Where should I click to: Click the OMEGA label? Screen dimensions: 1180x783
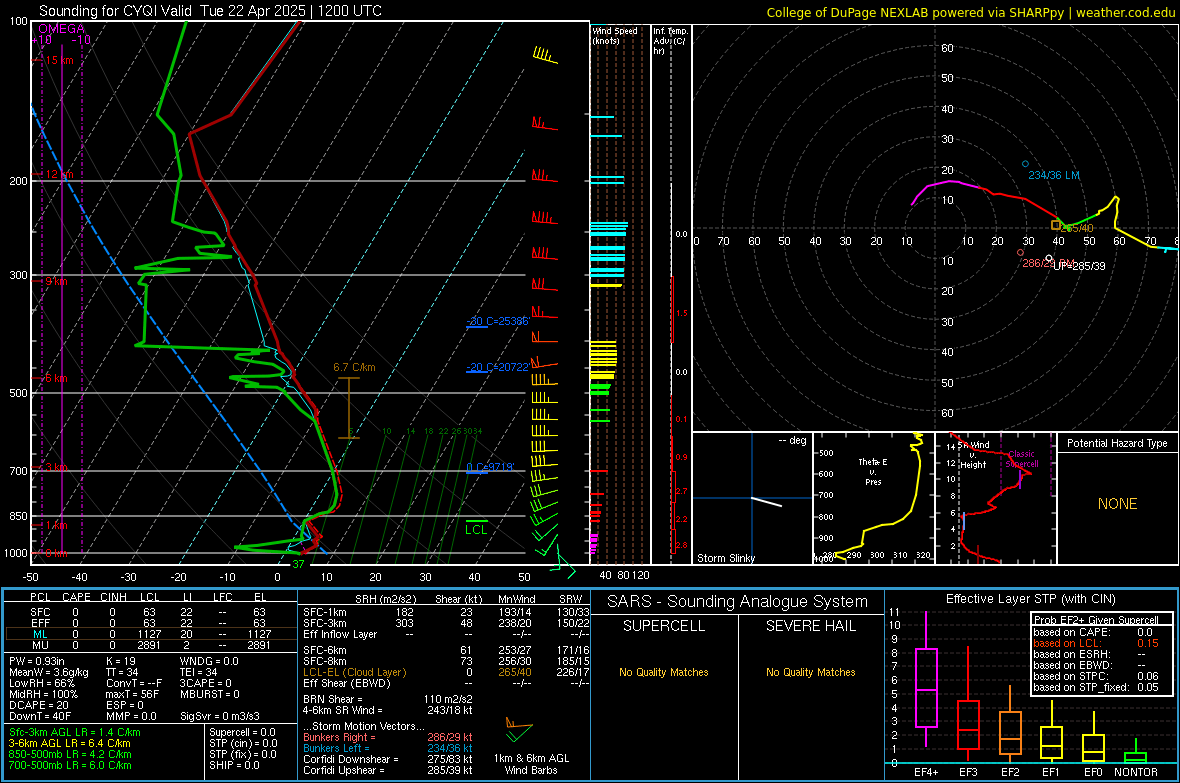click(62, 29)
